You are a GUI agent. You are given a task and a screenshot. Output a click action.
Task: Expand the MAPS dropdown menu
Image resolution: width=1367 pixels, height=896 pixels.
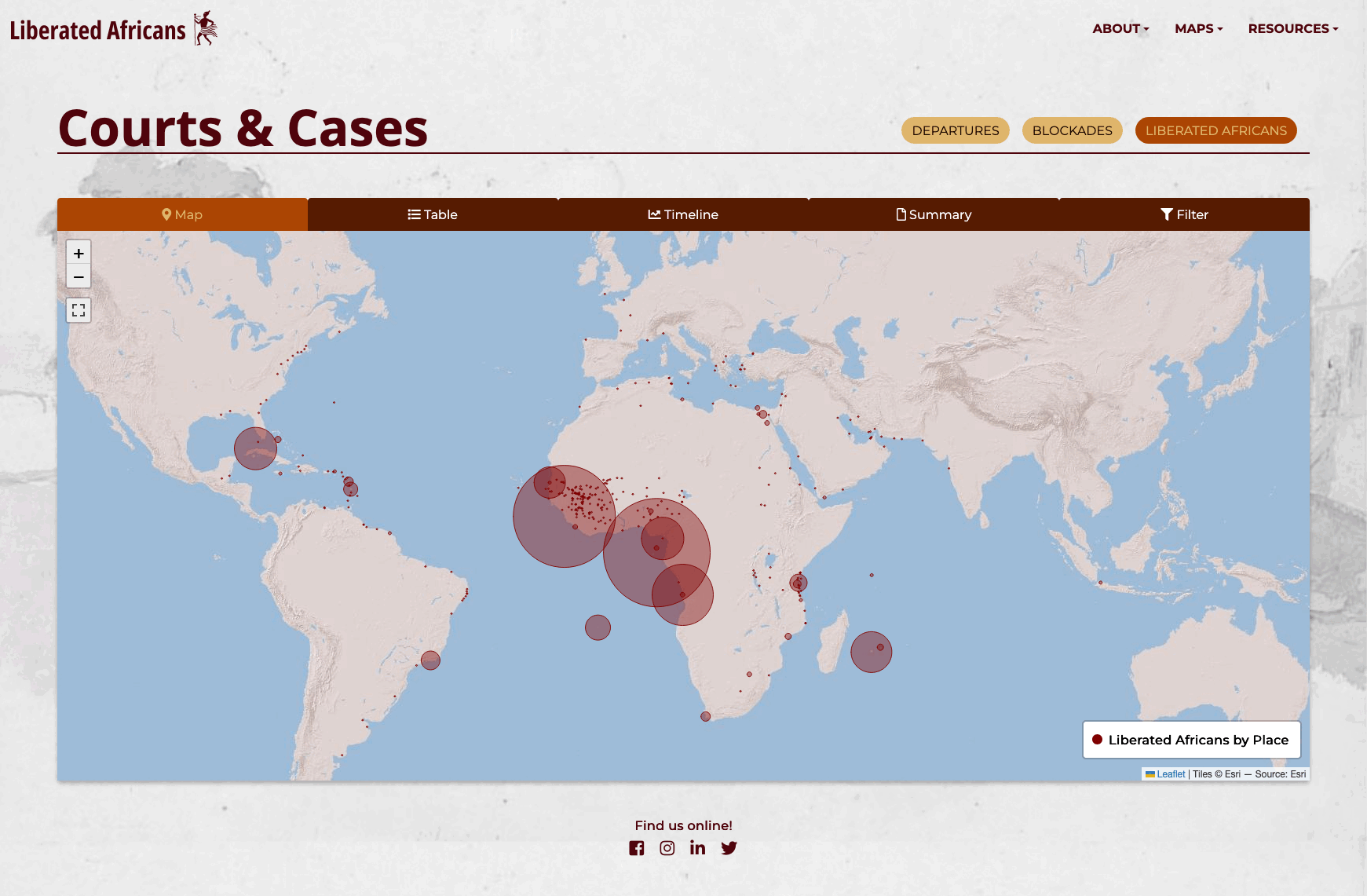[x=1199, y=28]
